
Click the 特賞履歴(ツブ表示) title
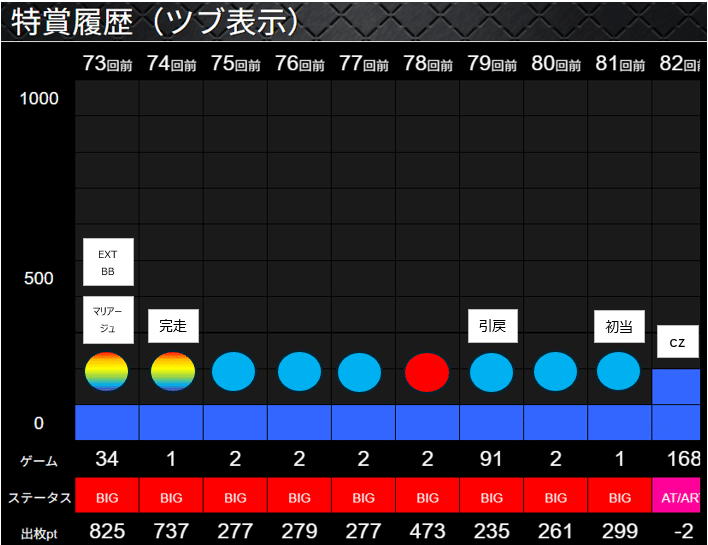click(x=154, y=22)
